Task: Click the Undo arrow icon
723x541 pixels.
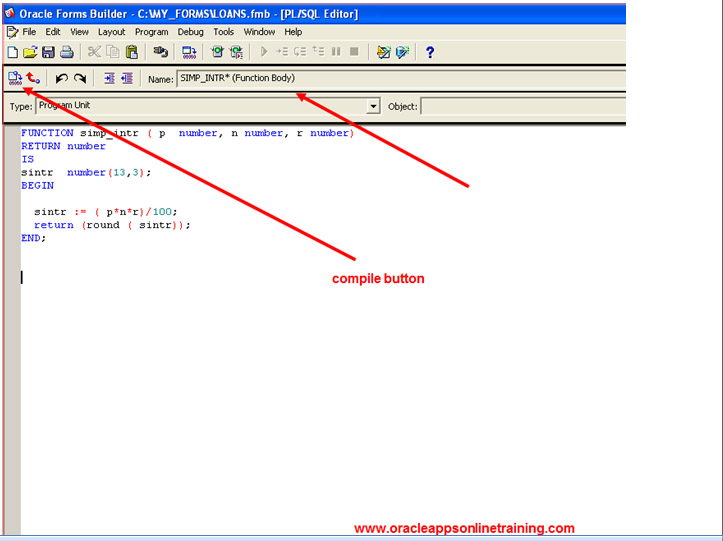Action: [61, 78]
